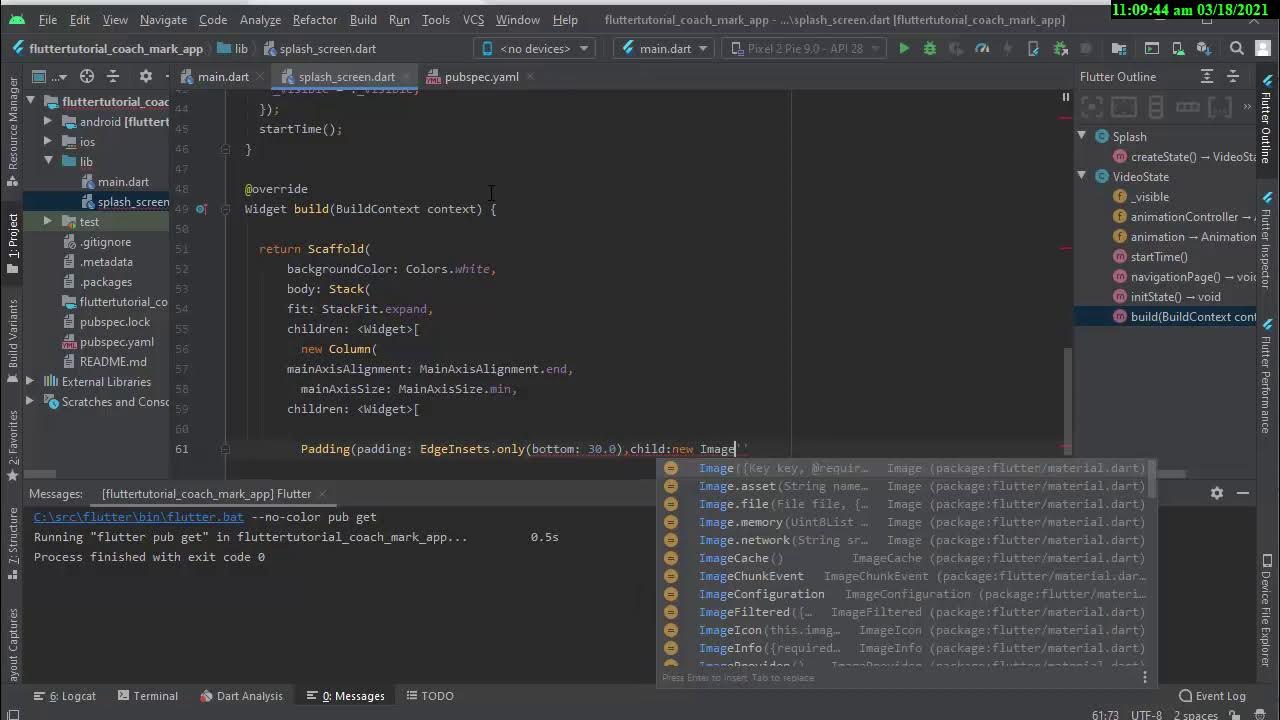Open the VCS menu
The height and width of the screenshot is (720, 1280).
[473, 19]
